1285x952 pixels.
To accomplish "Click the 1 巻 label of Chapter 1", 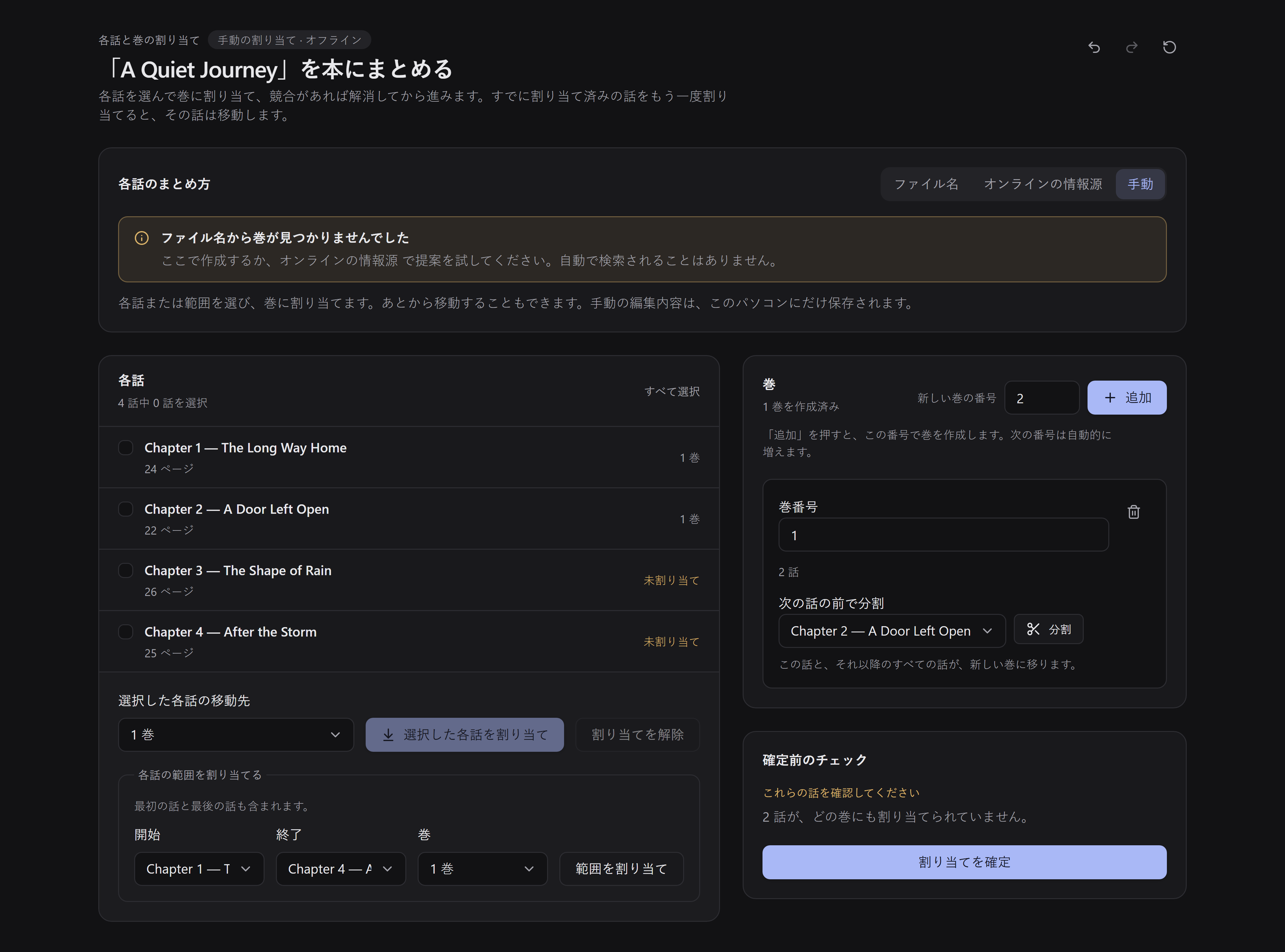I will (x=689, y=457).
